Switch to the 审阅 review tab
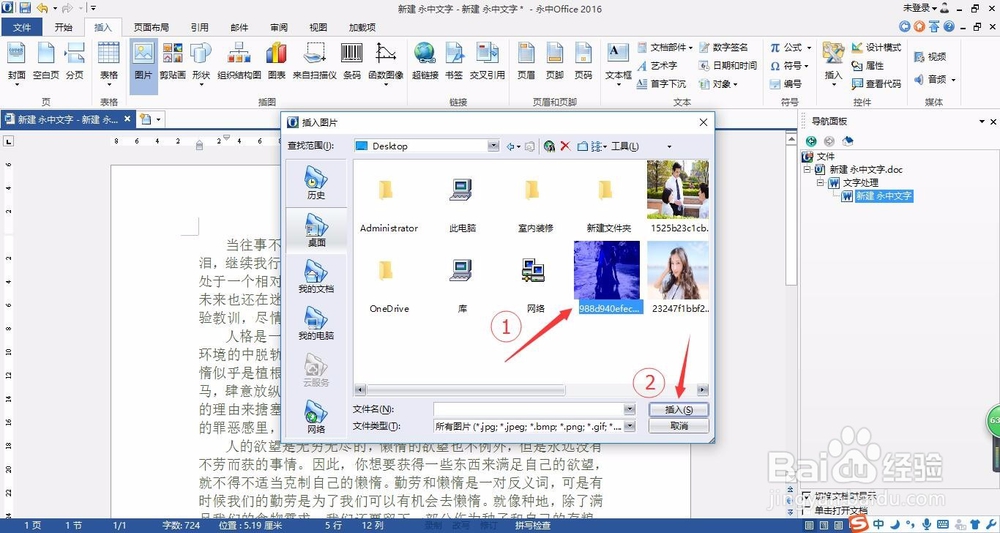 (x=279, y=27)
